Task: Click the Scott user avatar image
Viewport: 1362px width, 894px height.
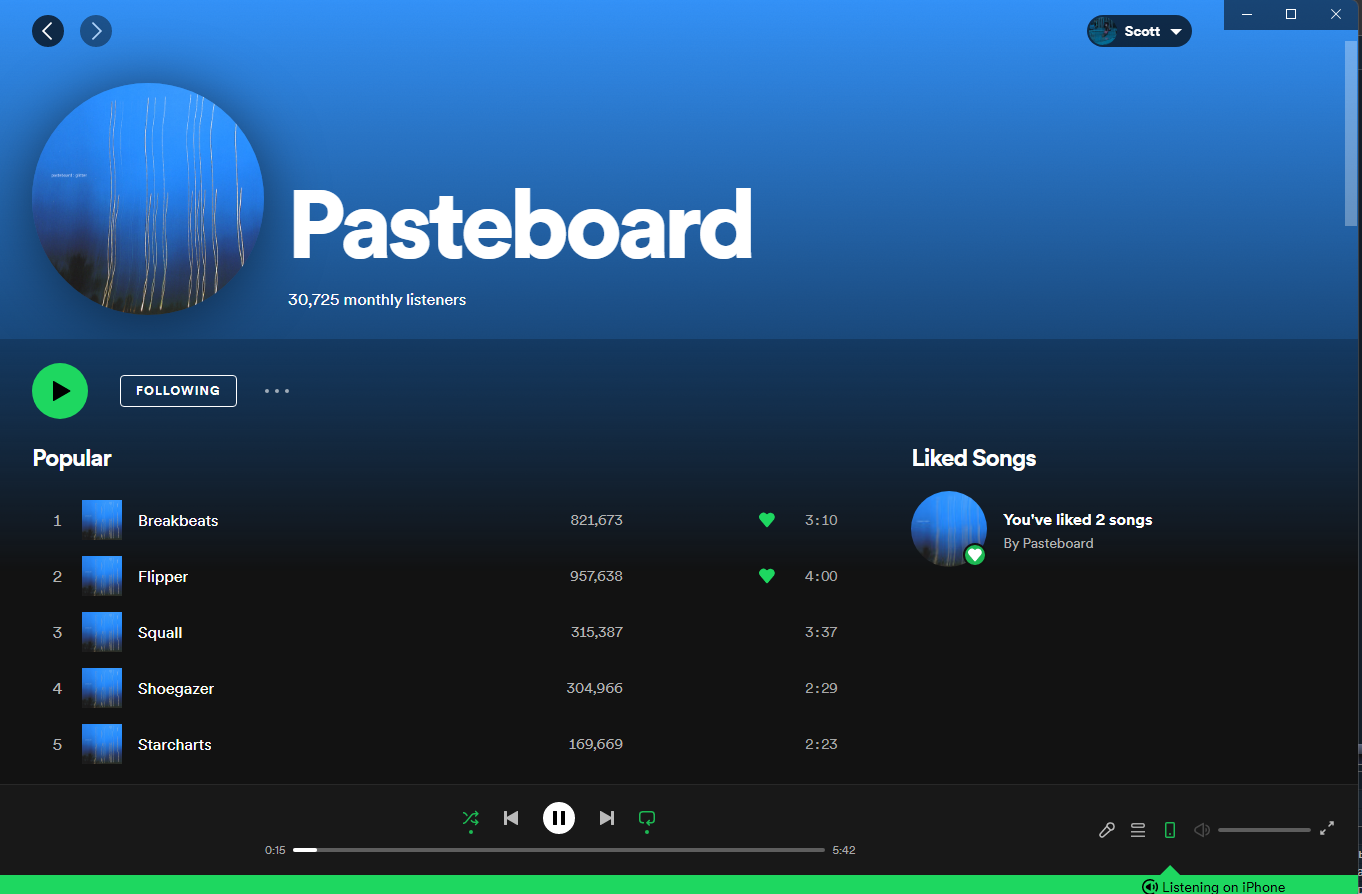Action: [x=1103, y=31]
